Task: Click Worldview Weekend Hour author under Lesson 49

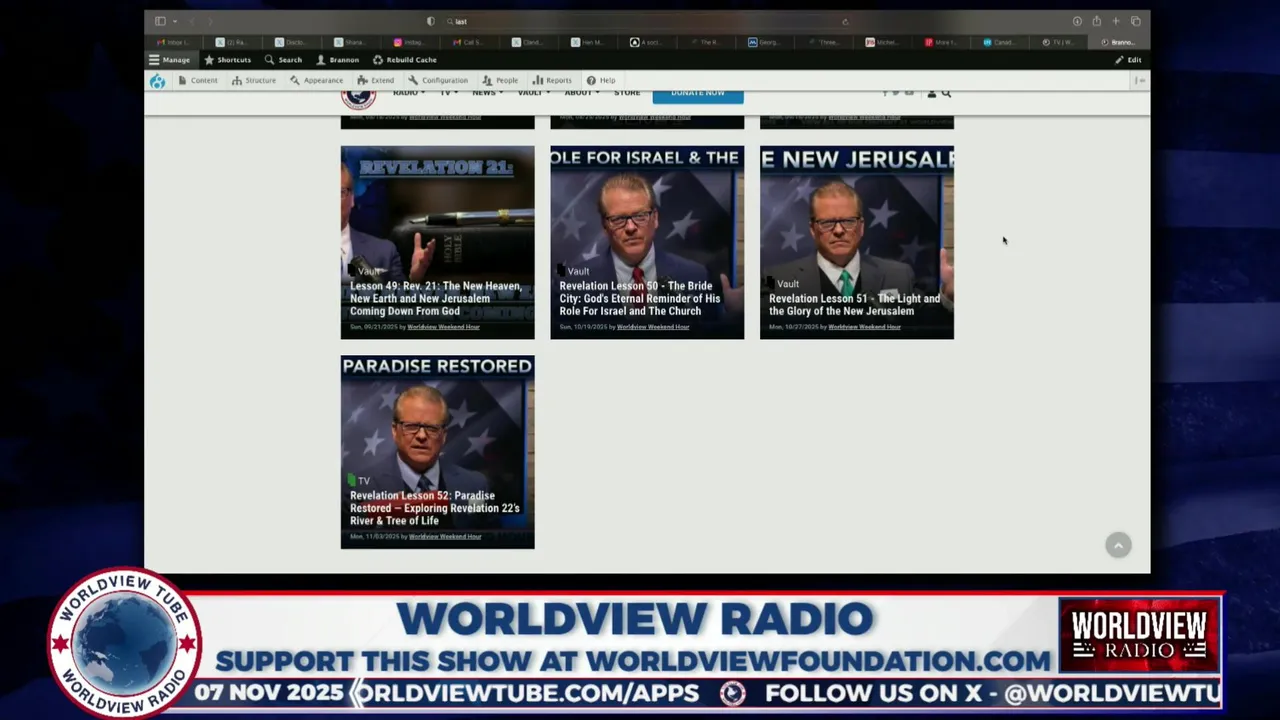Action: [x=443, y=327]
